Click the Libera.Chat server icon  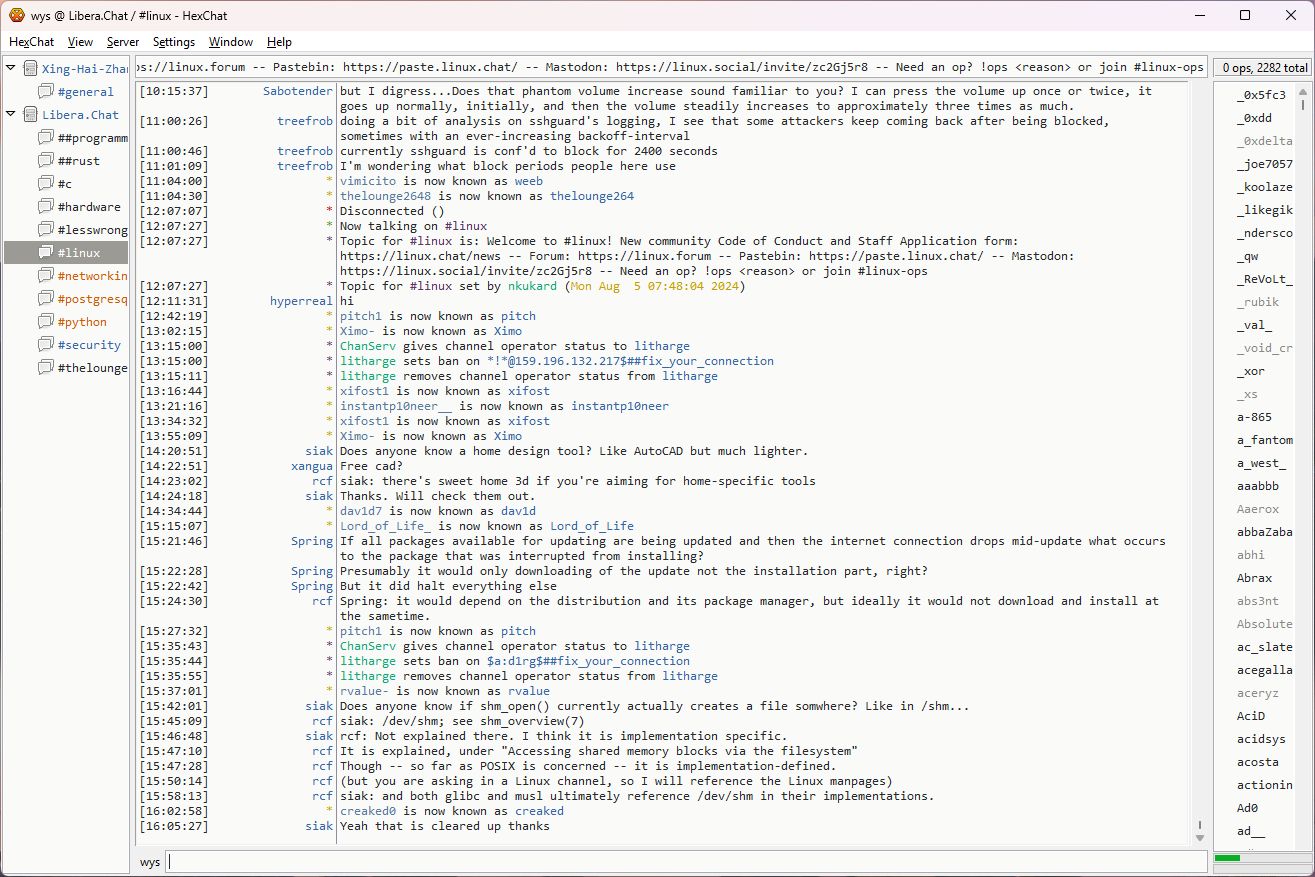[x=30, y=115]
